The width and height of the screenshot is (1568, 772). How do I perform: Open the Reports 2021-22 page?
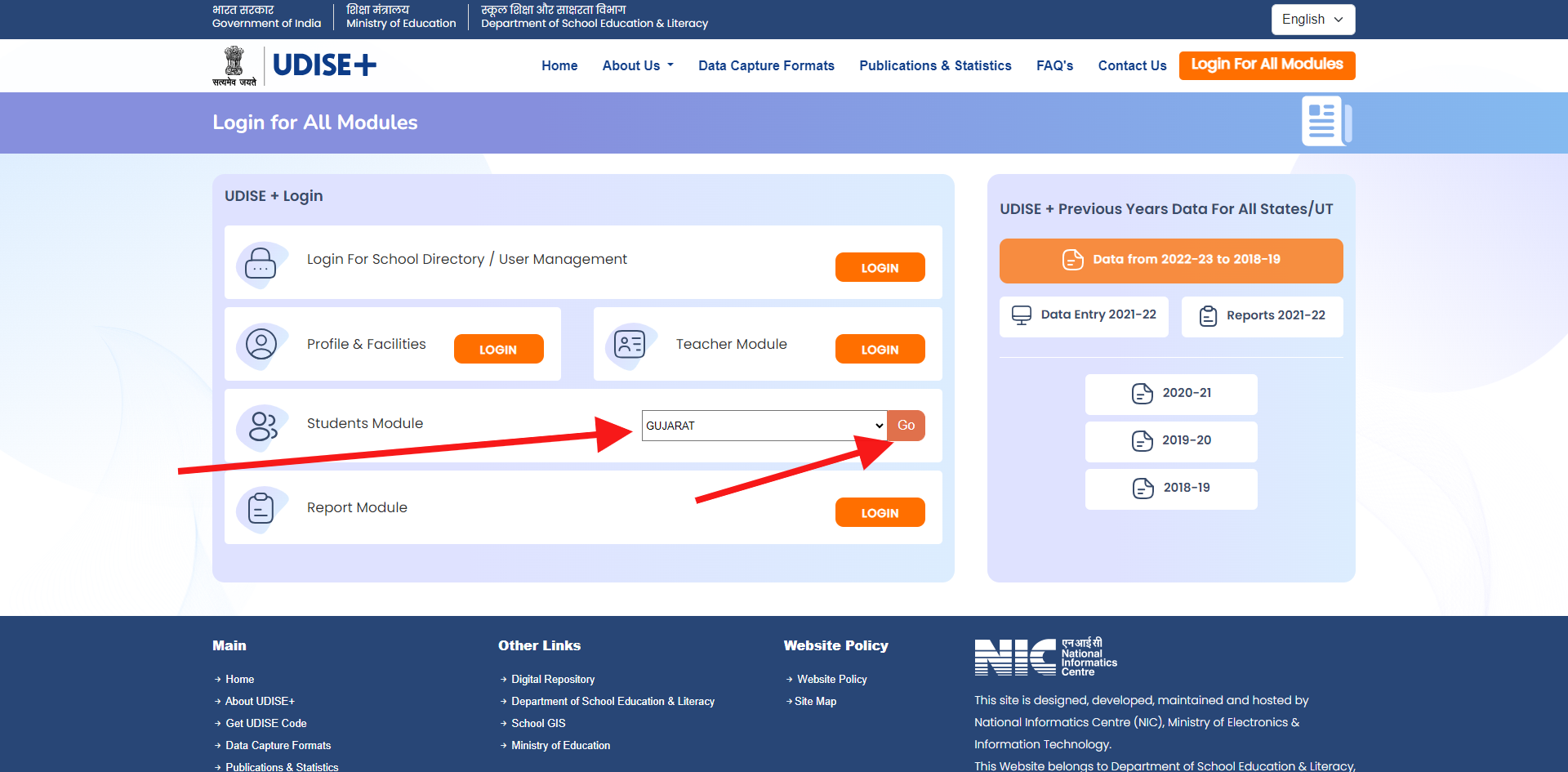click(1261, 316)
